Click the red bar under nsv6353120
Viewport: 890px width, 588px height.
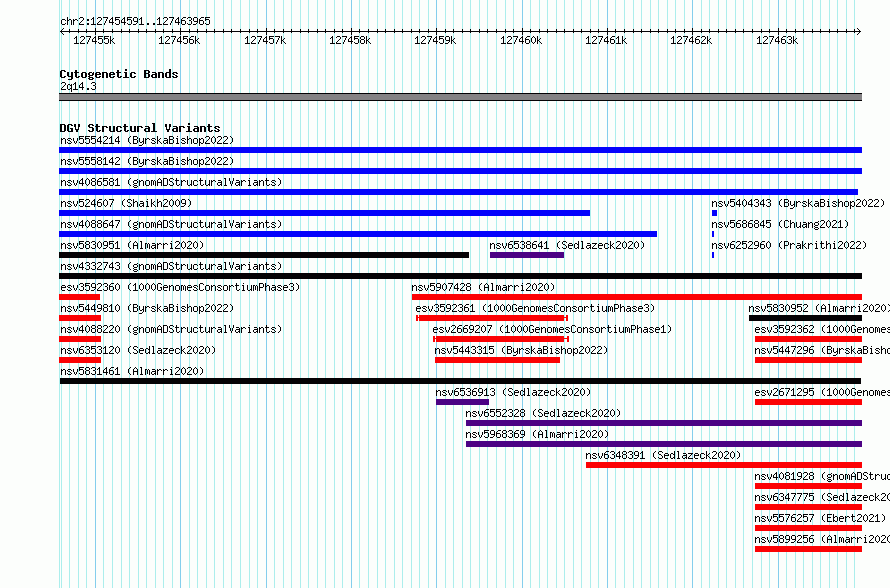(80, 360)
